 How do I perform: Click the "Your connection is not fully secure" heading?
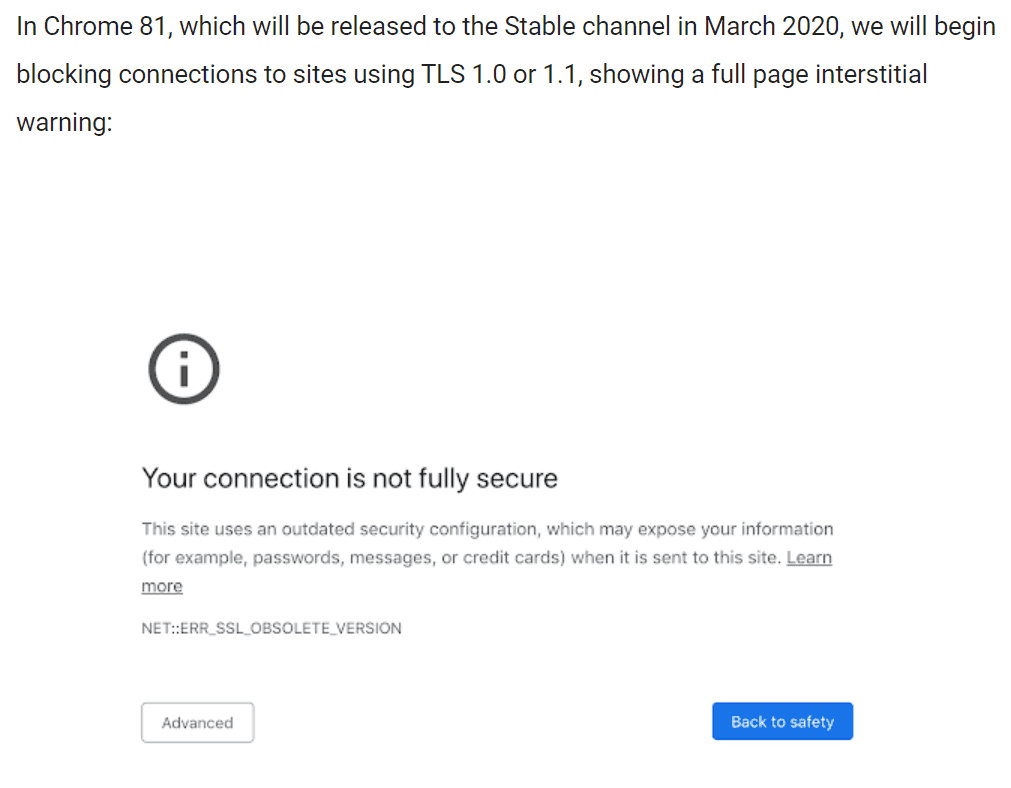349,478
